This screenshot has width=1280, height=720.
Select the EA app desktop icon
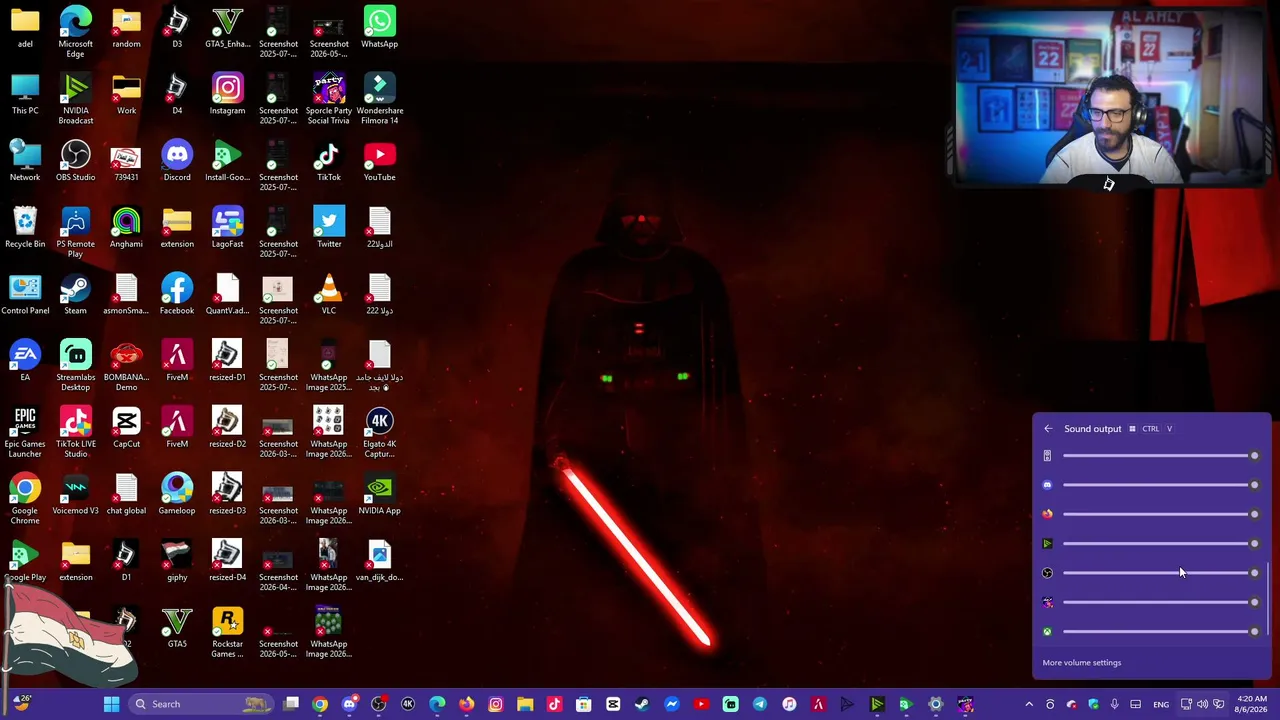[25, 360]
